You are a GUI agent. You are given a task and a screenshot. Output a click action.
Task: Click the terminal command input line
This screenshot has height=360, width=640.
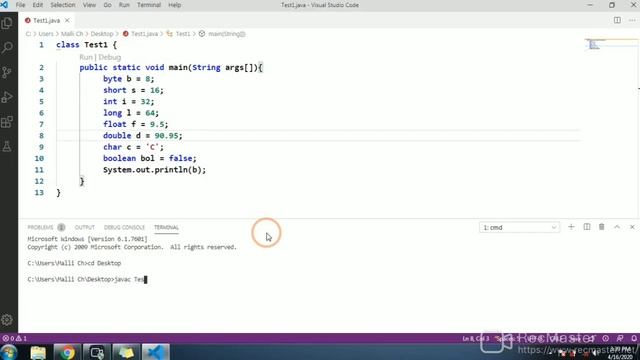pos(87,280)
